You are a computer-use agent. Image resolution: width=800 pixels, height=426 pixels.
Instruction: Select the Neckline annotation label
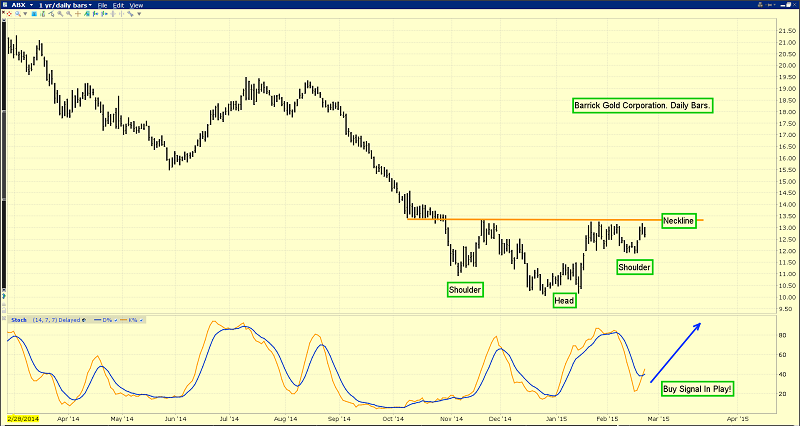678,221
